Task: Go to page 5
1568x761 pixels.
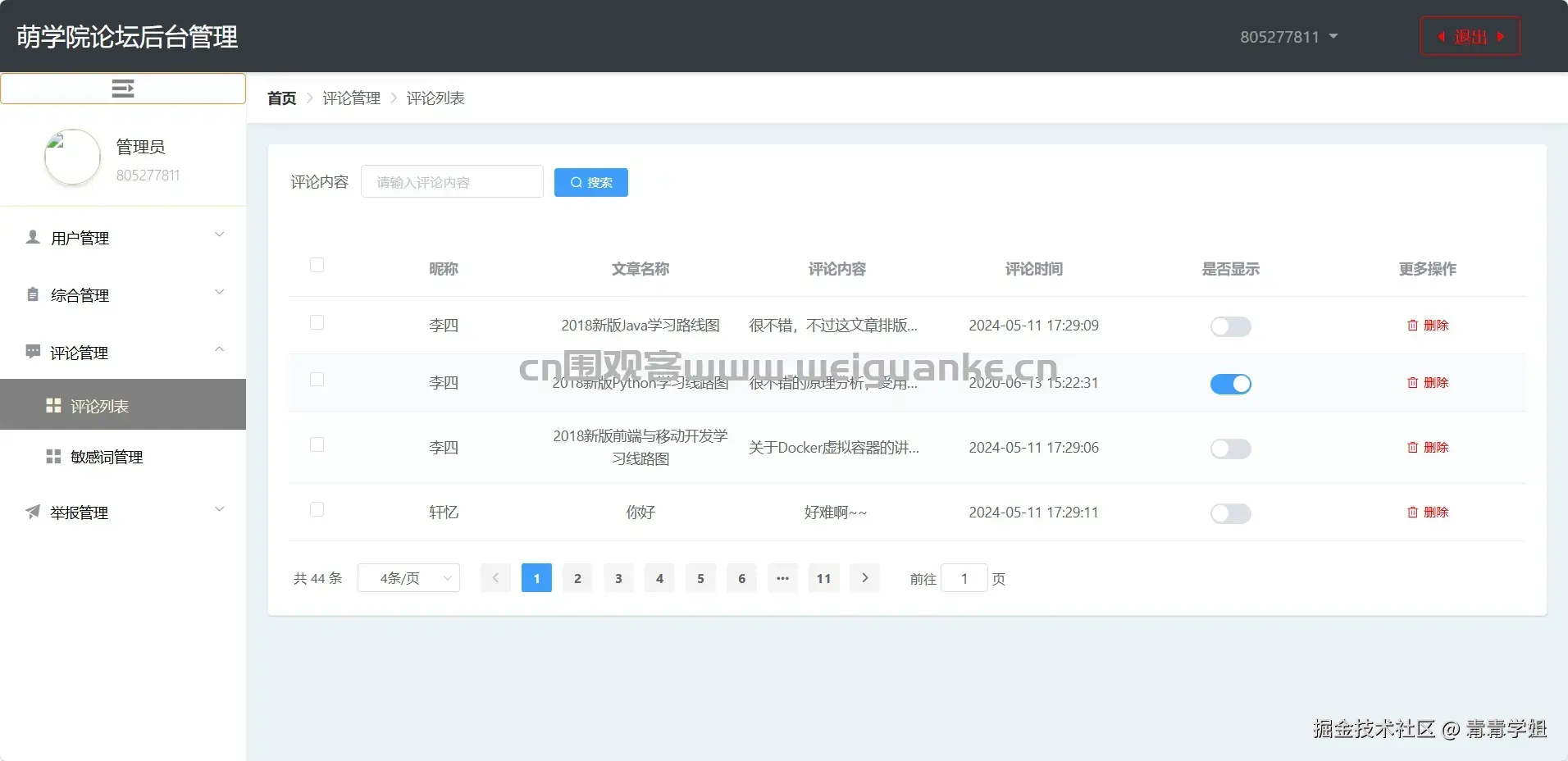Action: 700,578
